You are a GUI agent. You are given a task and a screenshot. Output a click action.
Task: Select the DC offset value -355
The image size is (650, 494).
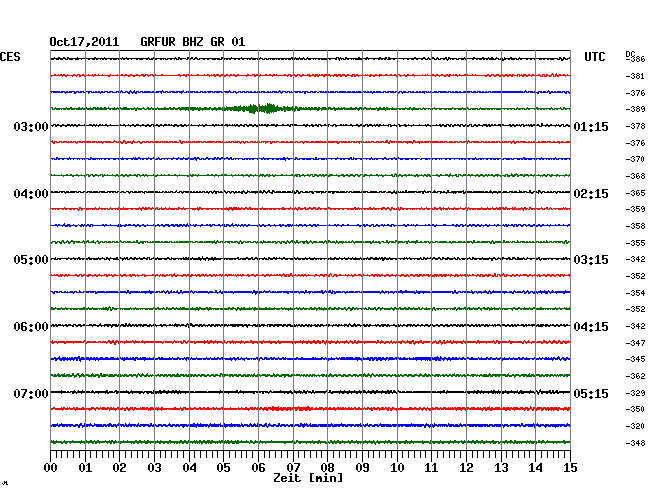click(635, 243)
